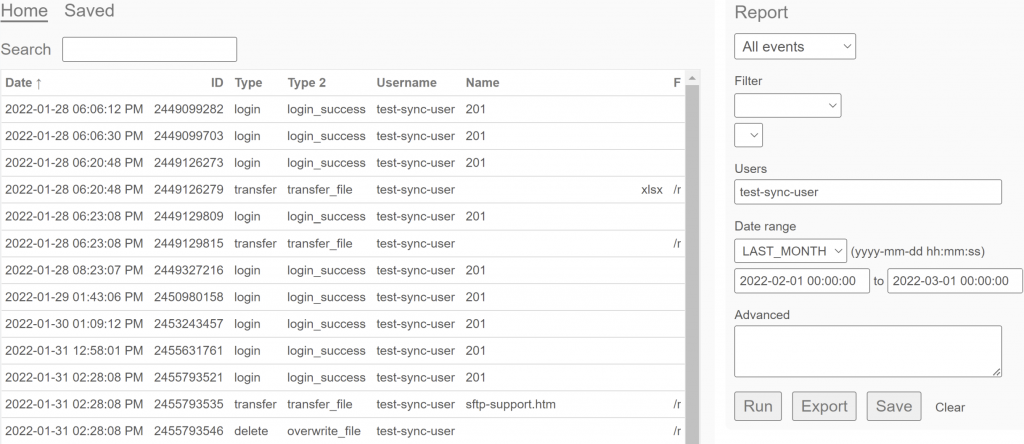Screen dimensions: 1024x444
Task: Click the Search input field
Action: click(149, 49)
